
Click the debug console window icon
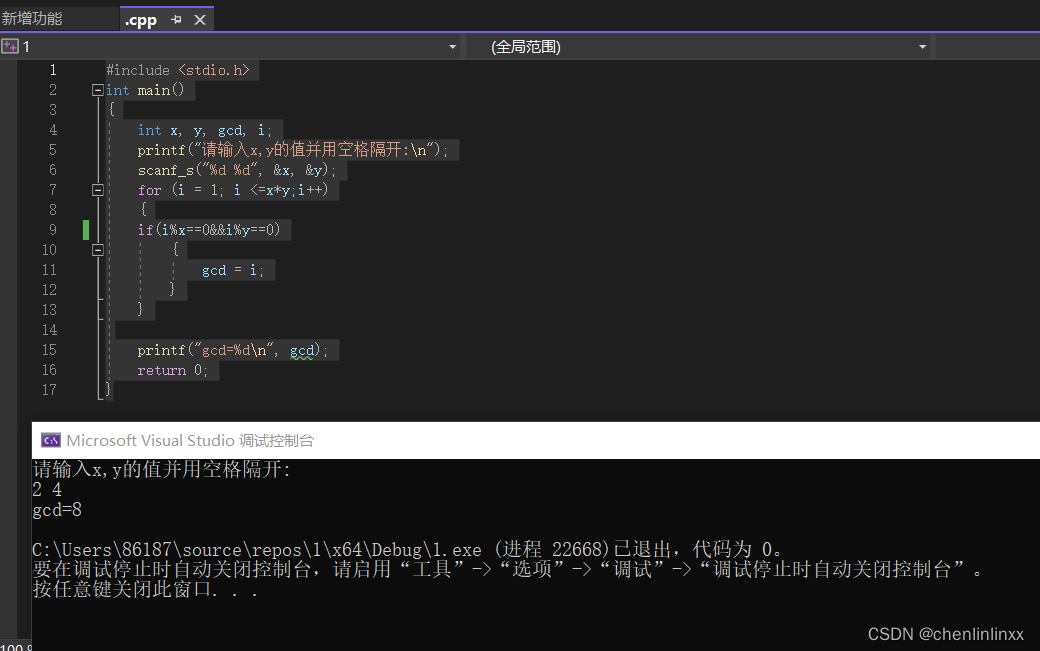pos(51,440)
